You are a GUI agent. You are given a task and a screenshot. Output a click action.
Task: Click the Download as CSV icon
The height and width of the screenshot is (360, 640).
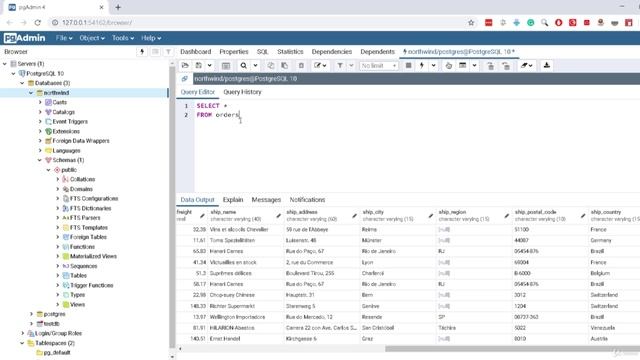547,65
